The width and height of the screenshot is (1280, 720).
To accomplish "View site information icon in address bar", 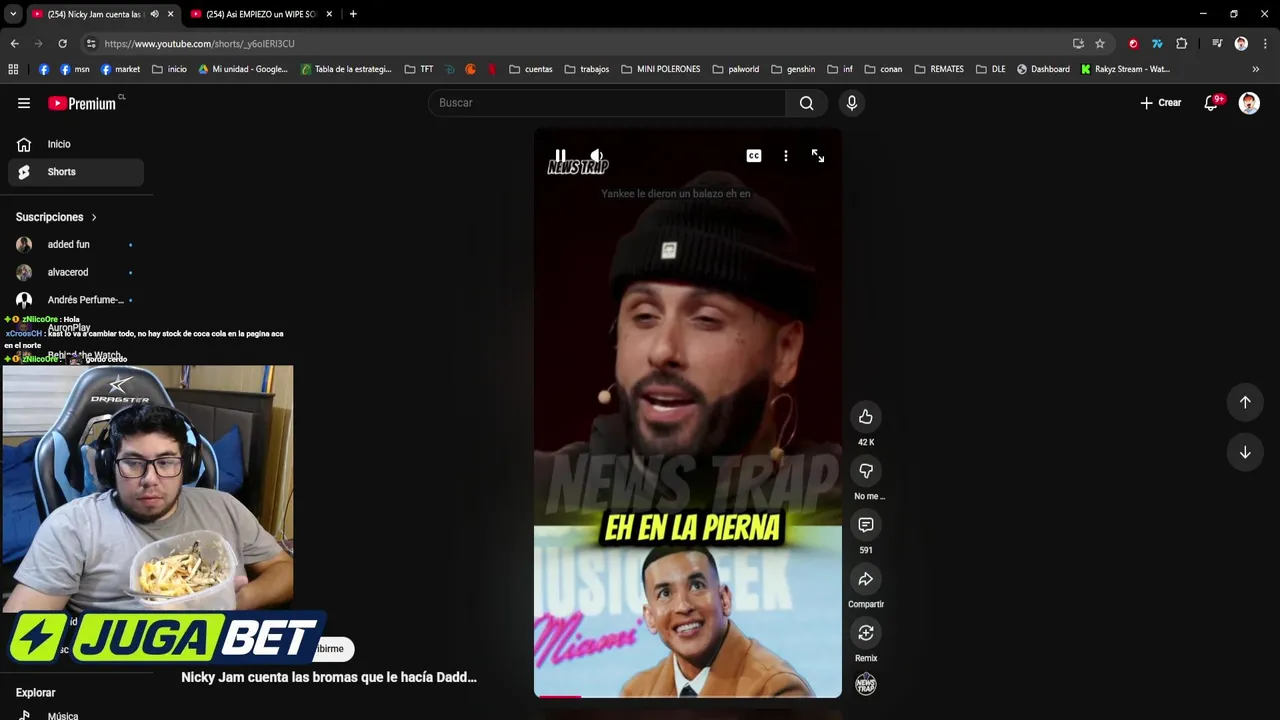I will (91, 44).
